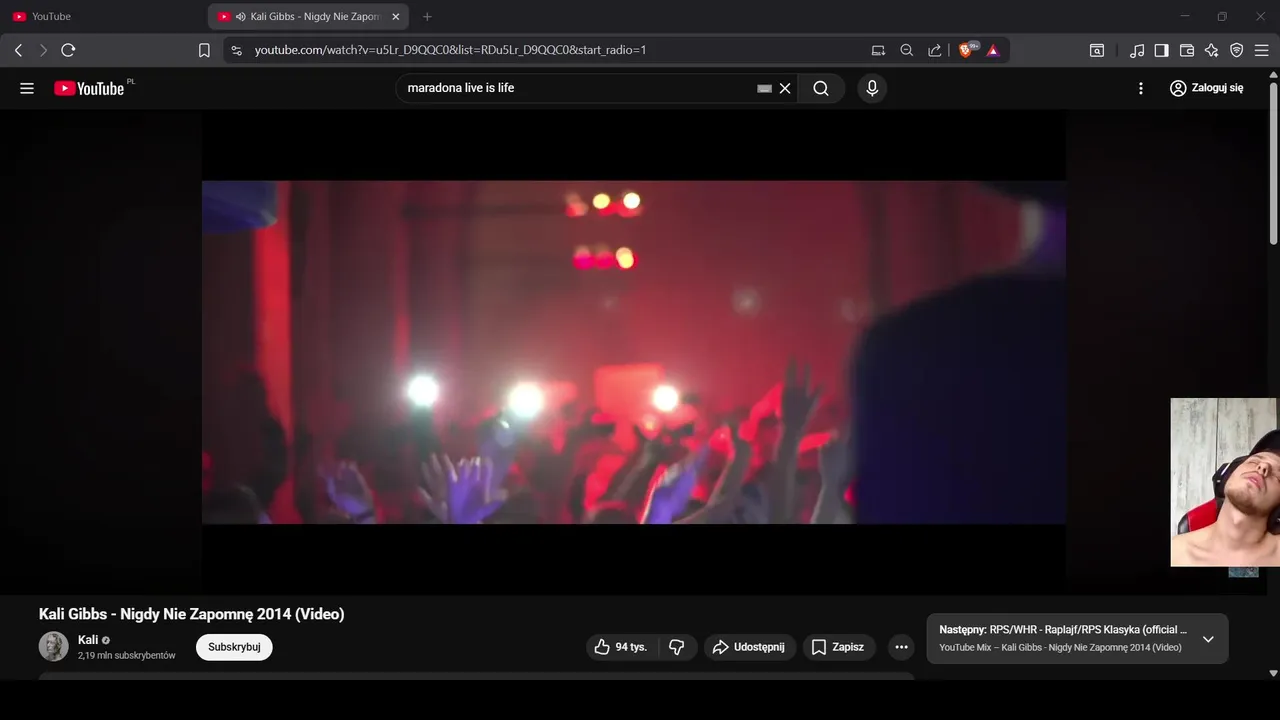Image resolution: width=1280 pixels, height=720 pixels.
Task: Click the video player to pause
Action: click(633, 352)
